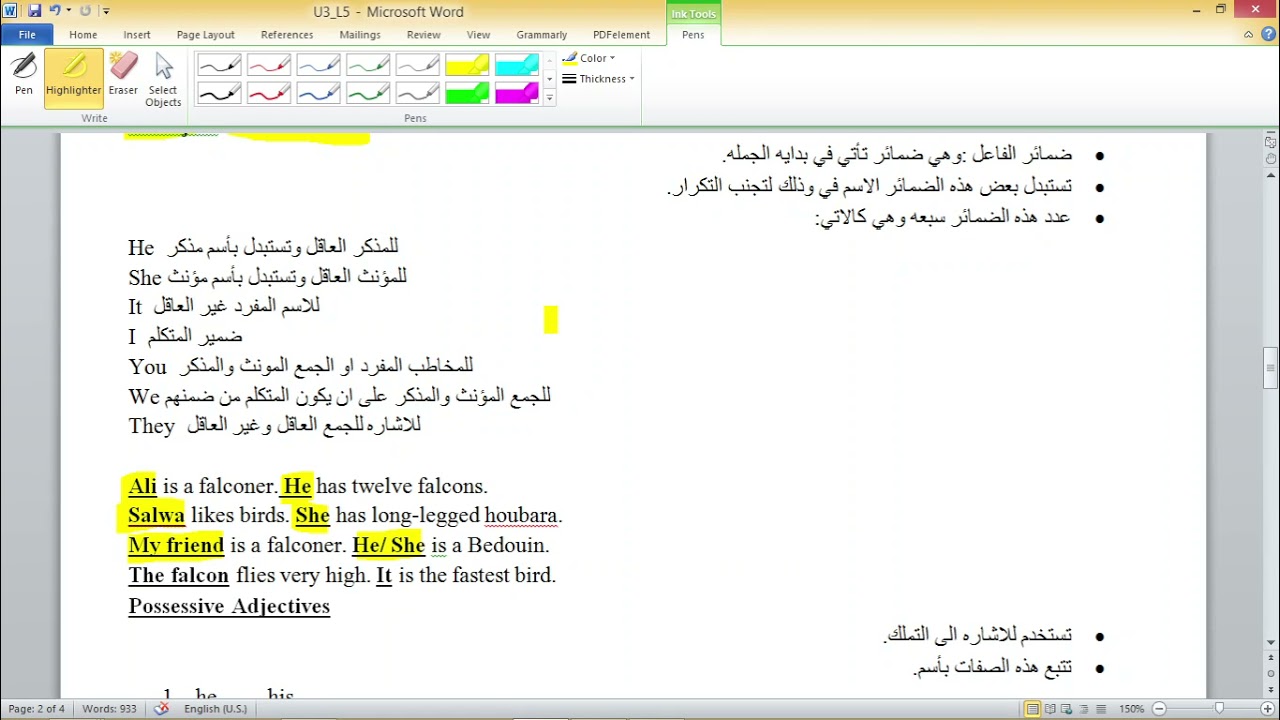Click the underlined words The falcon
The image size is (1280, 720).
[x=179, y=576]
